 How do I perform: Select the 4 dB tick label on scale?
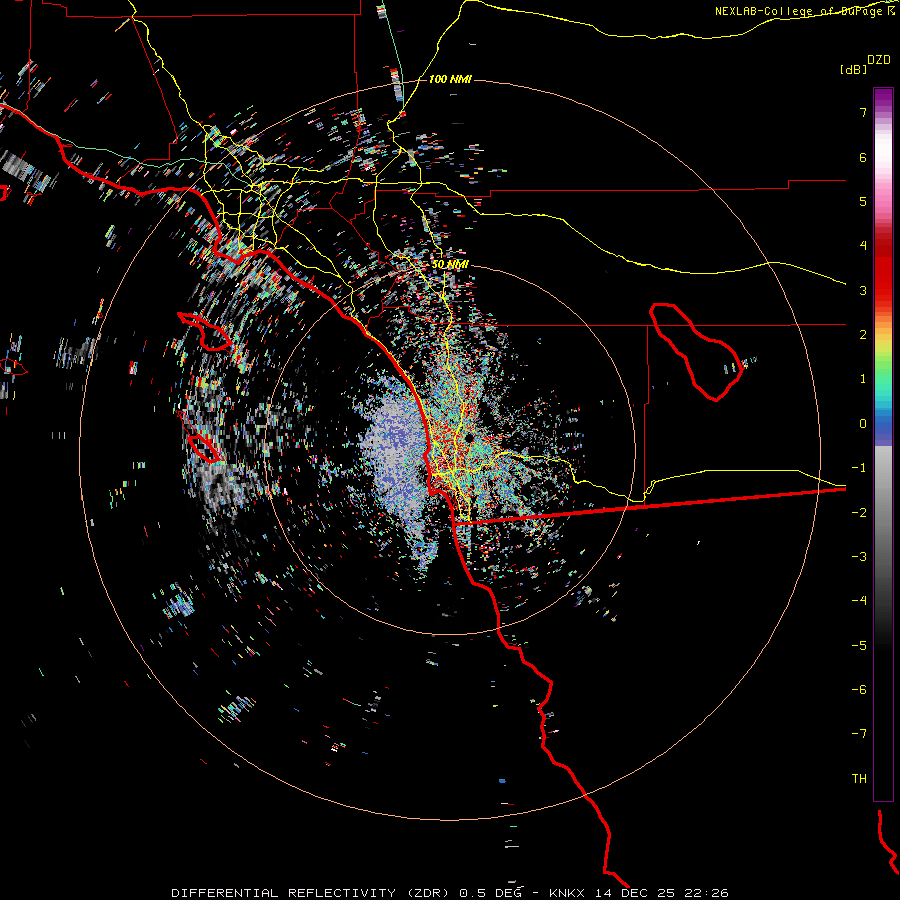[863, 246]
